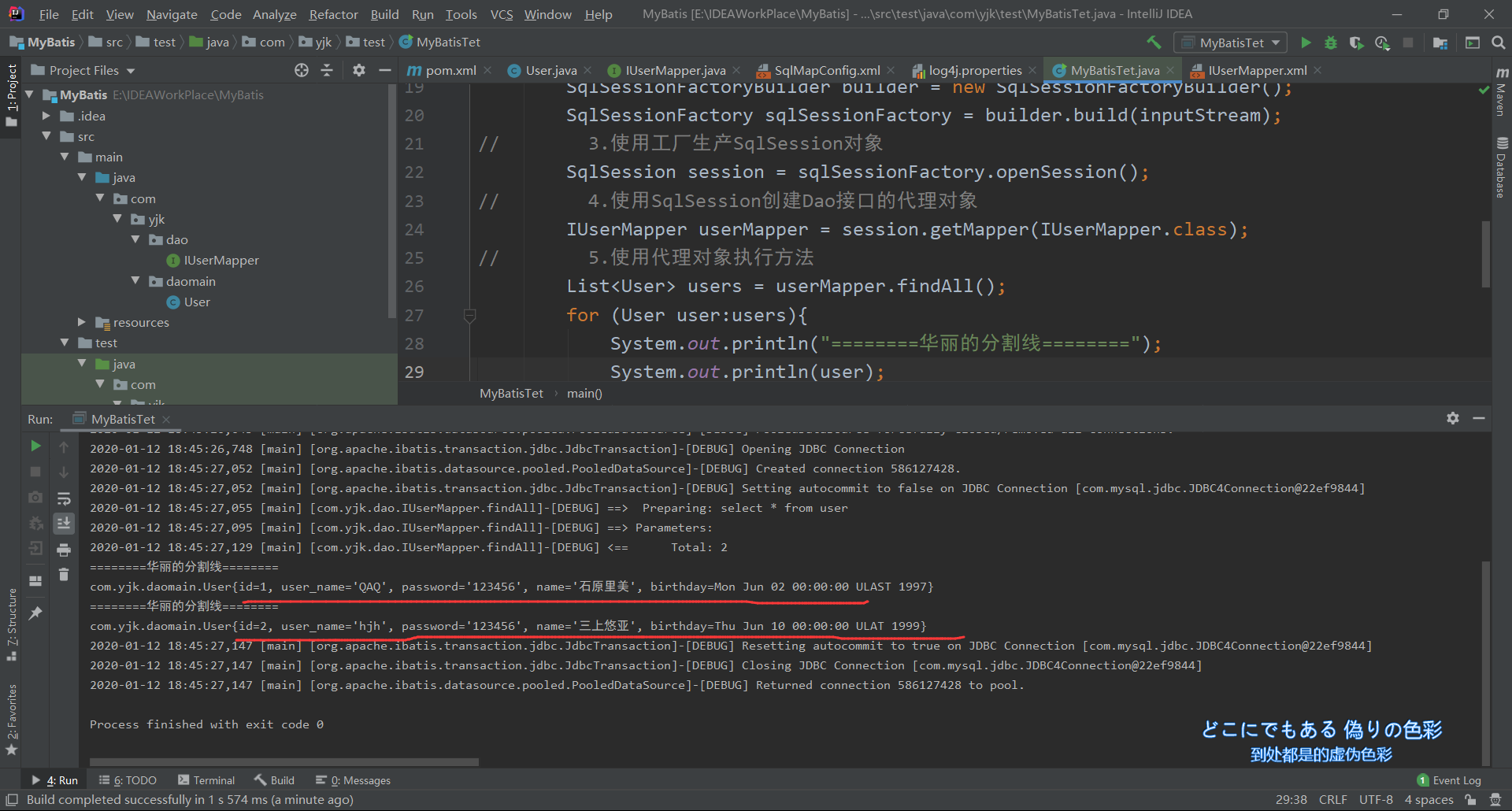Open the Refactor menu

tap(333, 14)
